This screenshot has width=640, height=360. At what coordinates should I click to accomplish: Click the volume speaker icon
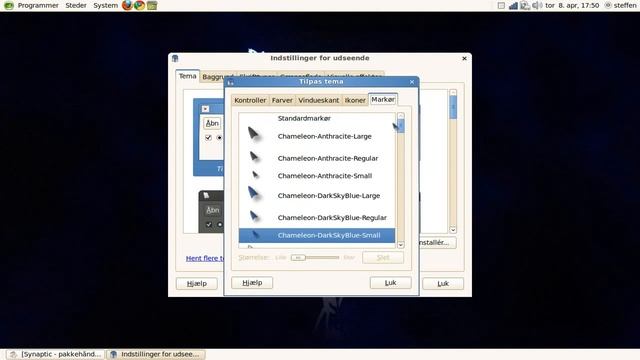[537, 5]
